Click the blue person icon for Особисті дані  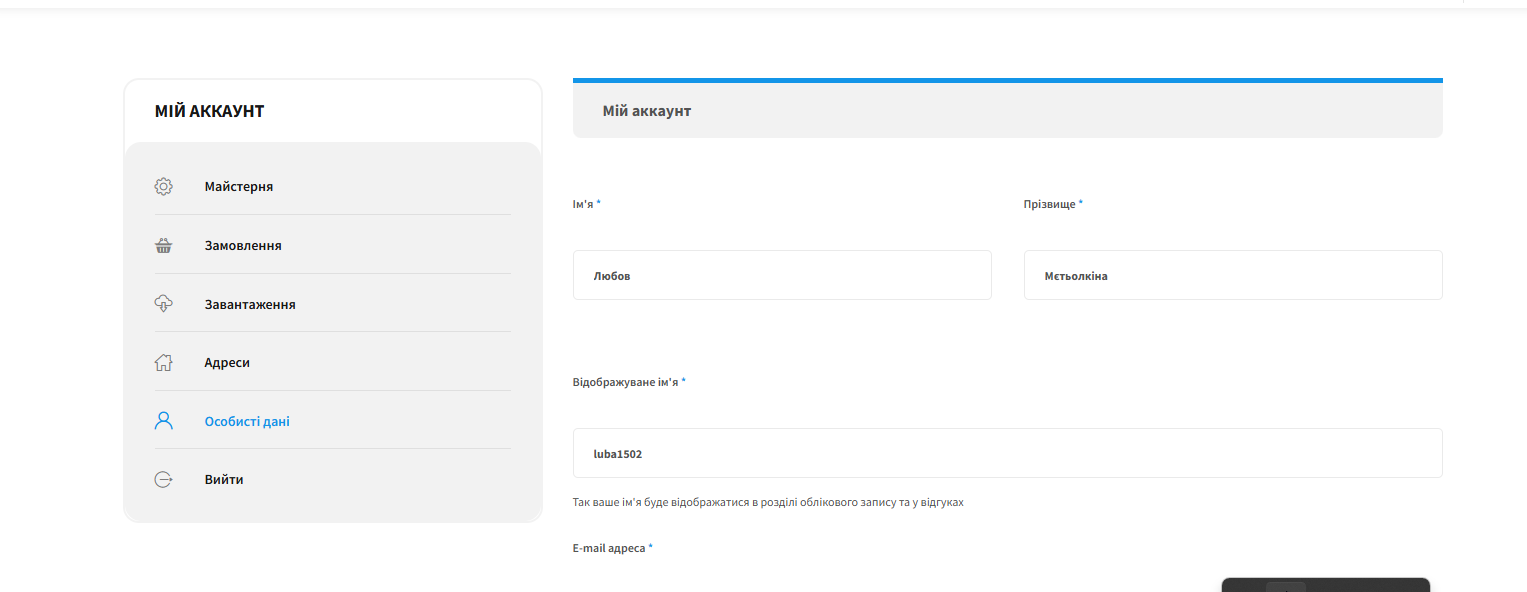click(164, 421)
